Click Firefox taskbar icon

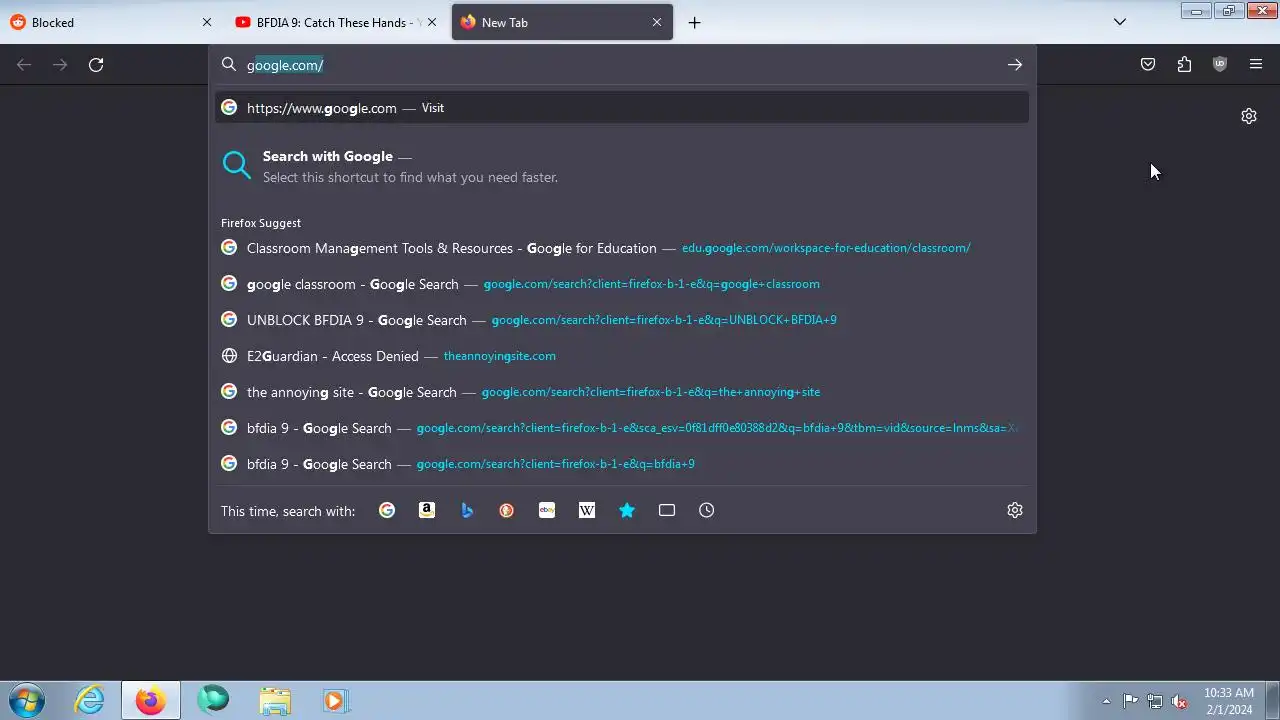coord(151,700)
